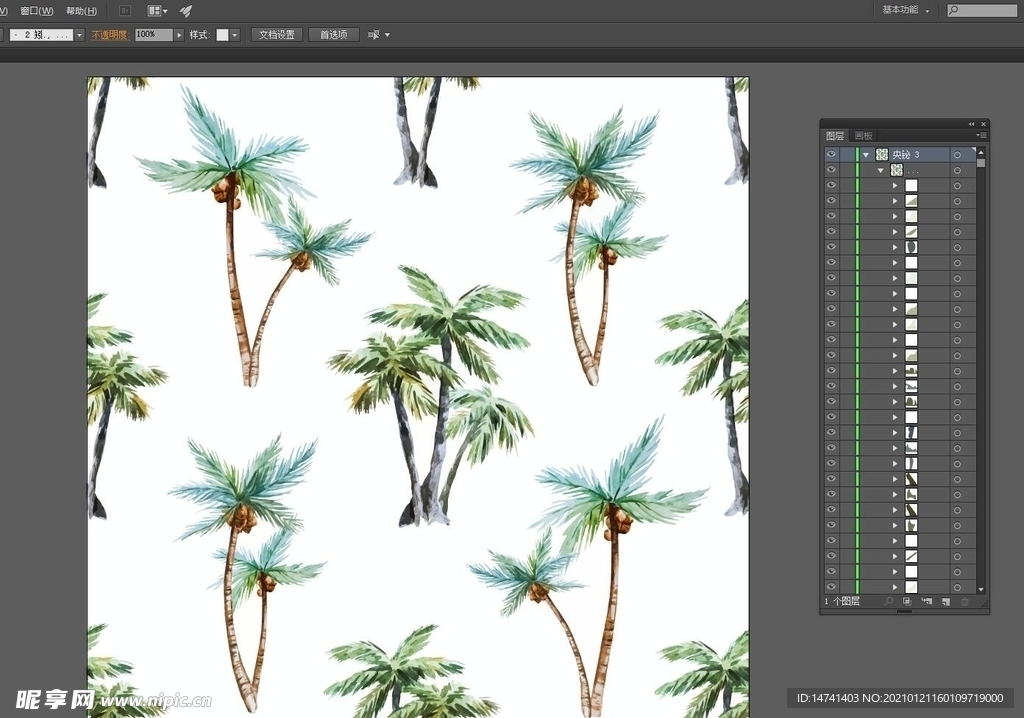This screenshot has height=718, width=1024.
Task: Collapse the 央鲶 3 layer tree
Action: click(x=866, y=155)
